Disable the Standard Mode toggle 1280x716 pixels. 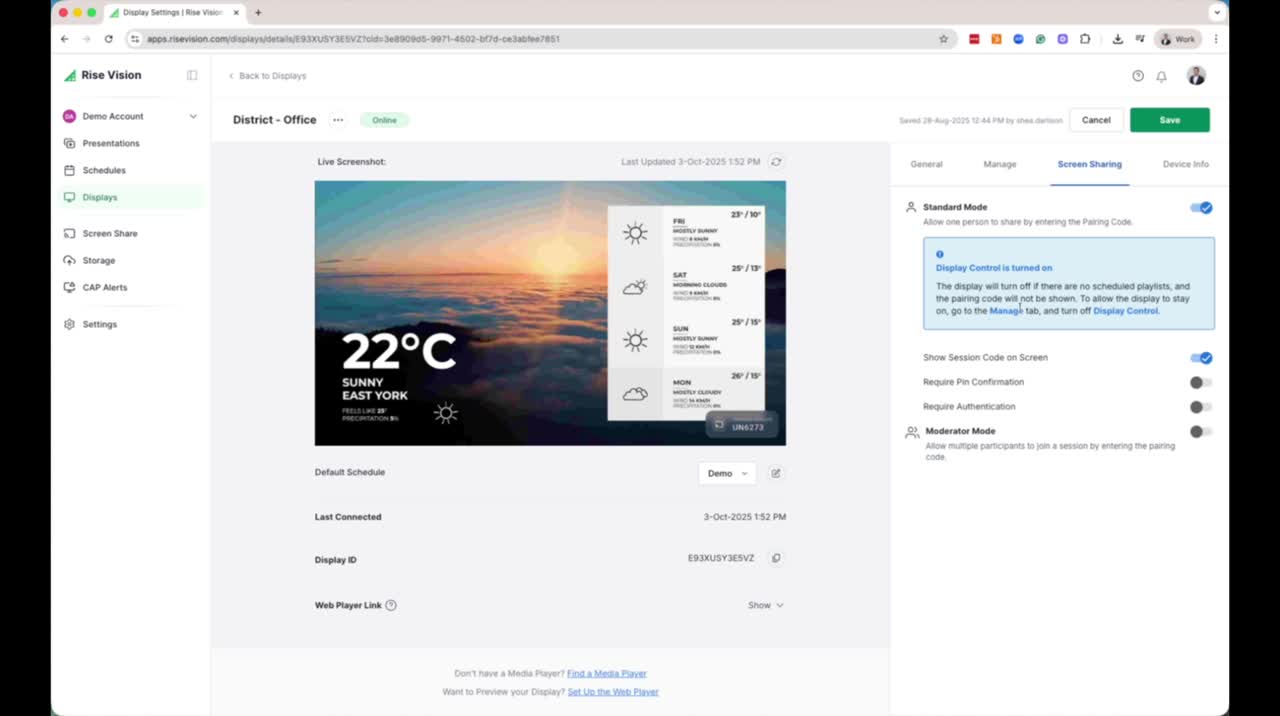point(1201,208)
